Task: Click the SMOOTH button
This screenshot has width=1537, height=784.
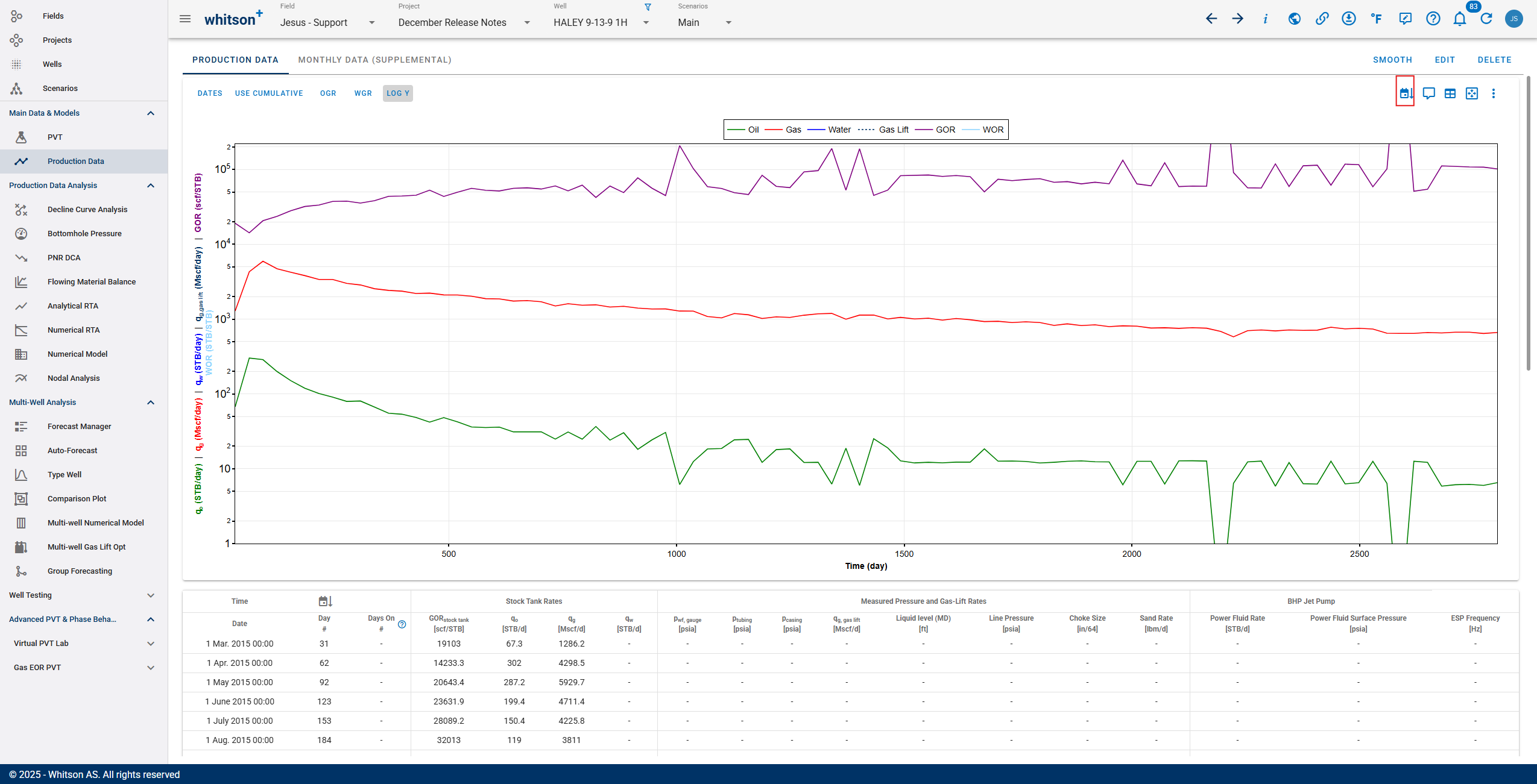Action: tap(1392, 60)
